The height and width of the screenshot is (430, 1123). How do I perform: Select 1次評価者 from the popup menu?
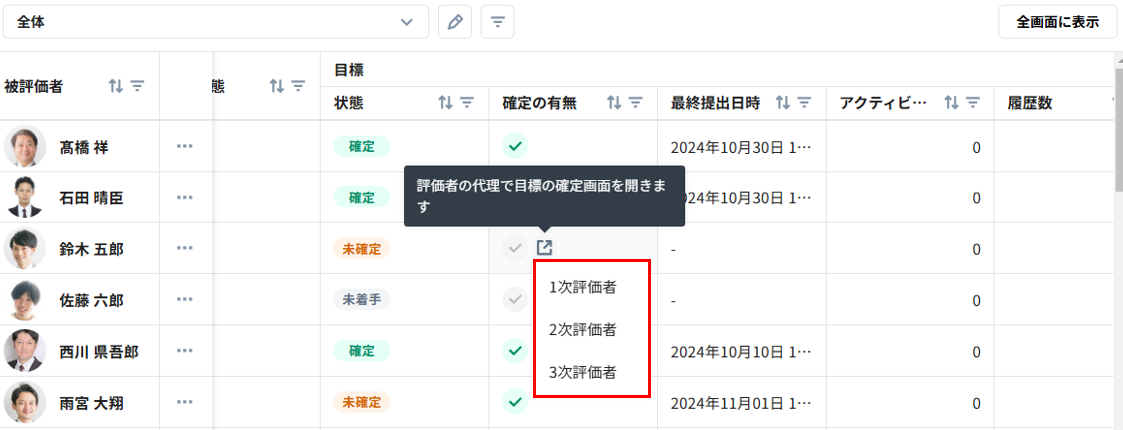[583, 287]
